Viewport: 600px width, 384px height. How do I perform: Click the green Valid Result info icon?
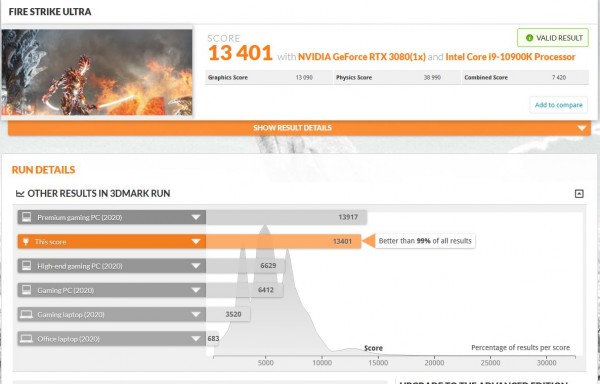[529, 38]
